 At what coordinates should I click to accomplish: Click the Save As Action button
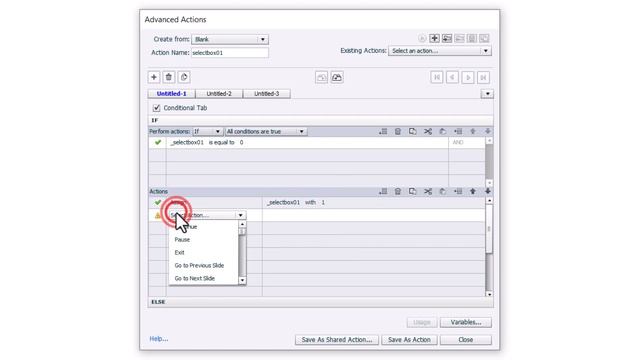coord(409,340)
